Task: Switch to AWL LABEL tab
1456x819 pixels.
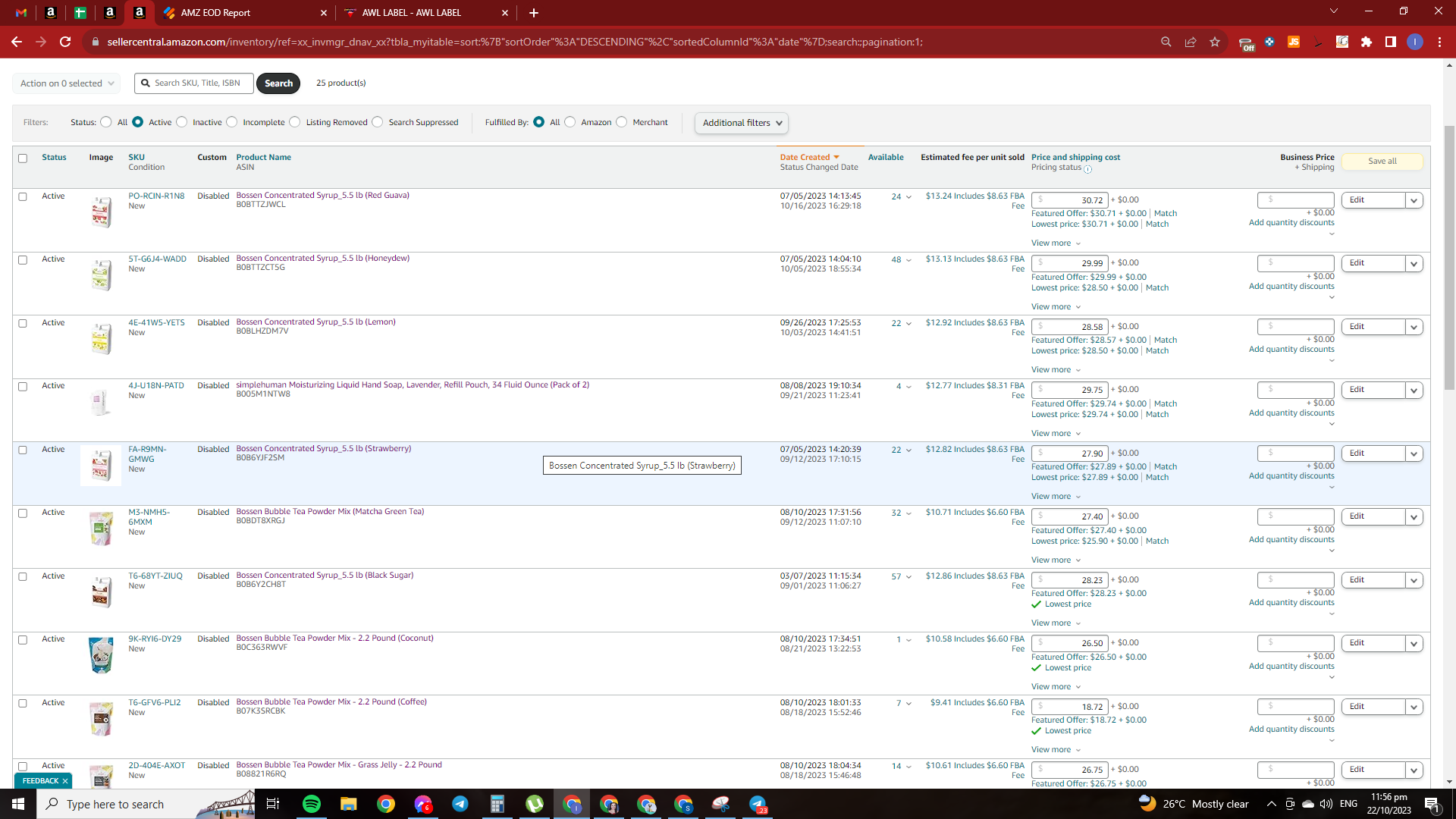Action: (x=425, y=13)
